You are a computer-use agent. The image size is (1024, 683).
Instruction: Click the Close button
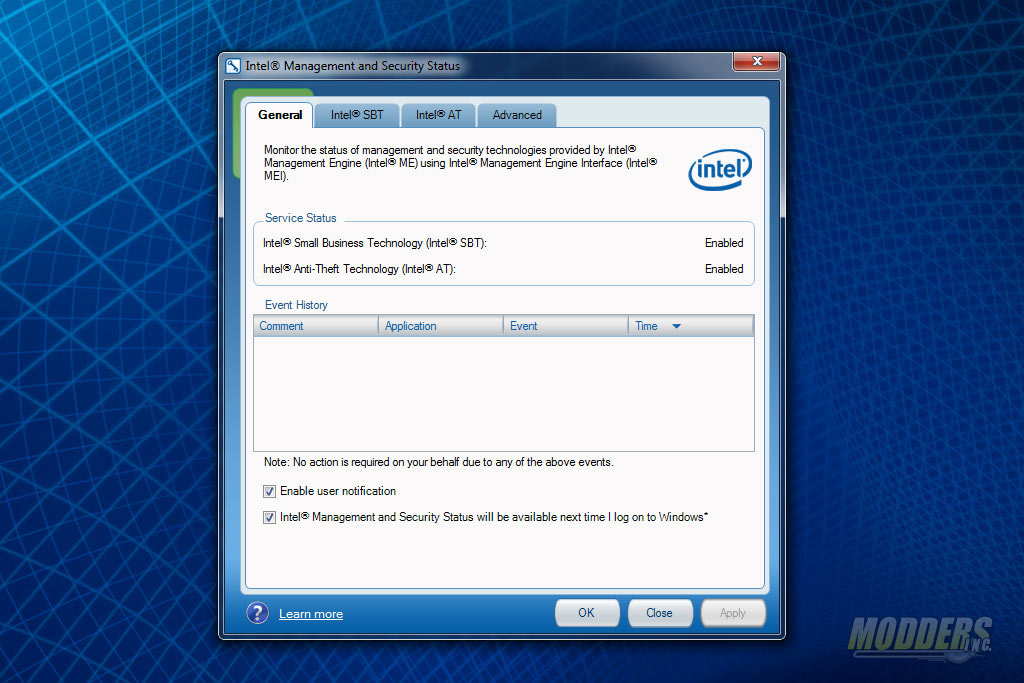(660, 613)
